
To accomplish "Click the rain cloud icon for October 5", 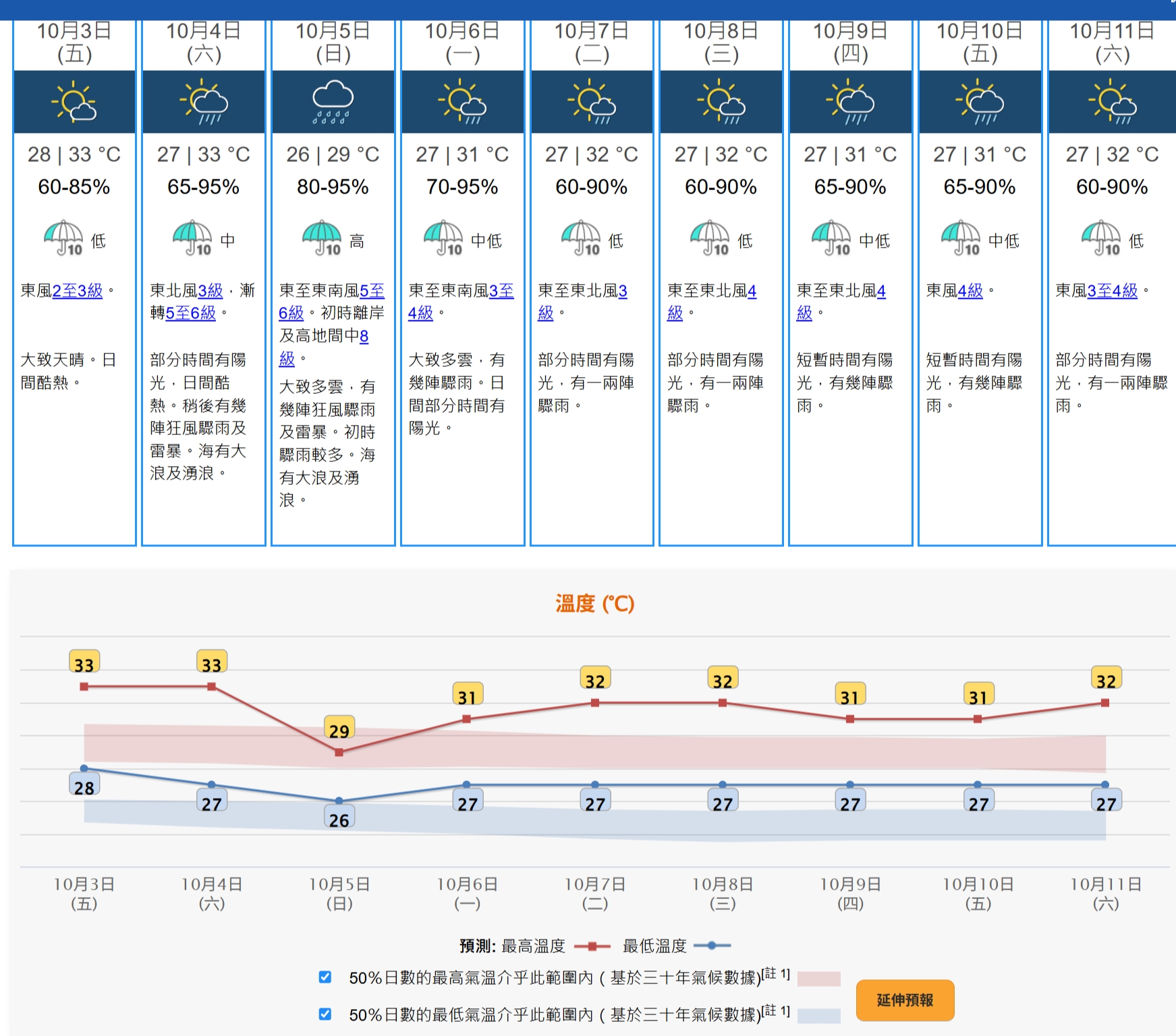I will click(x=333, y=102).
